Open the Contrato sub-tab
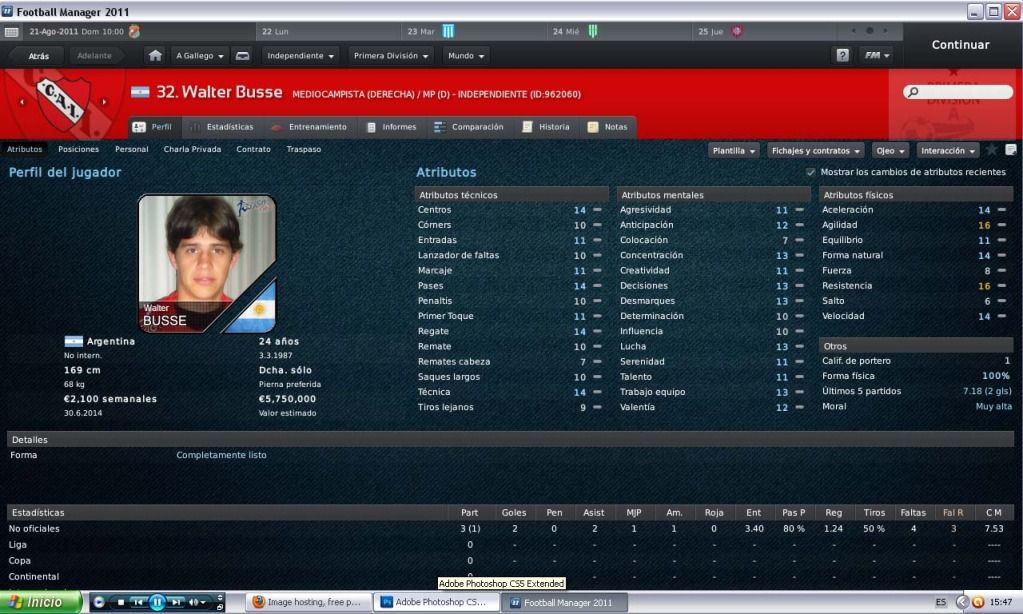Screen dimensions: 1023x614 click(253, 149)
